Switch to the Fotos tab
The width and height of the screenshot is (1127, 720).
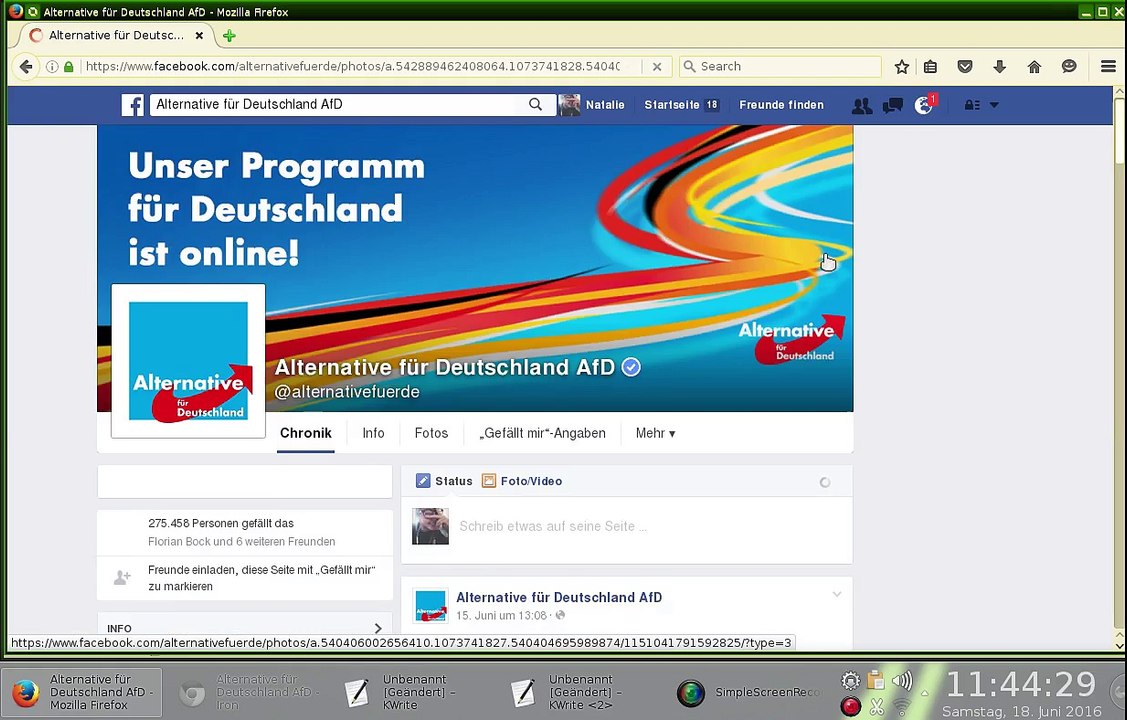431,433
